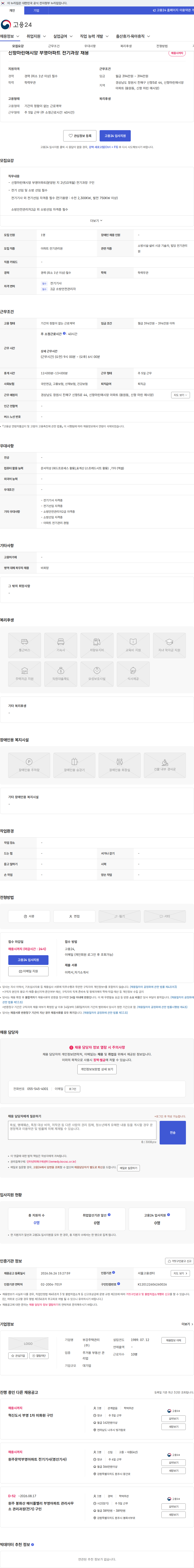The image size is (194, 1568).
Task: Open 개인정보보호법 상세 보기
Action: pos(97,1069)
